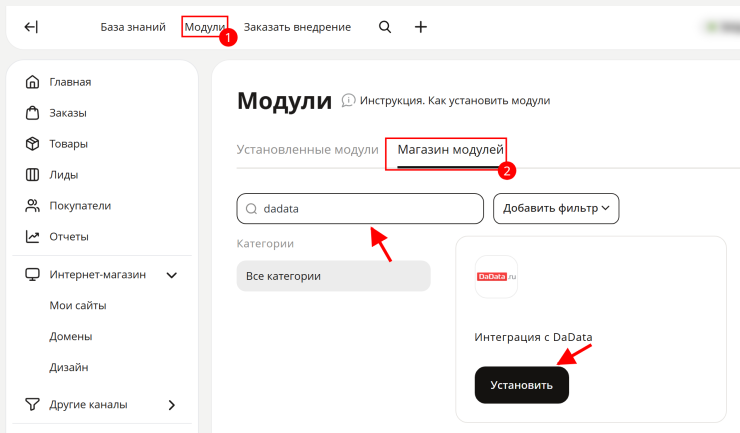Click the DaData.ru module logo
Viewport: 740px width, 433px height.
[x=496, y=277]
